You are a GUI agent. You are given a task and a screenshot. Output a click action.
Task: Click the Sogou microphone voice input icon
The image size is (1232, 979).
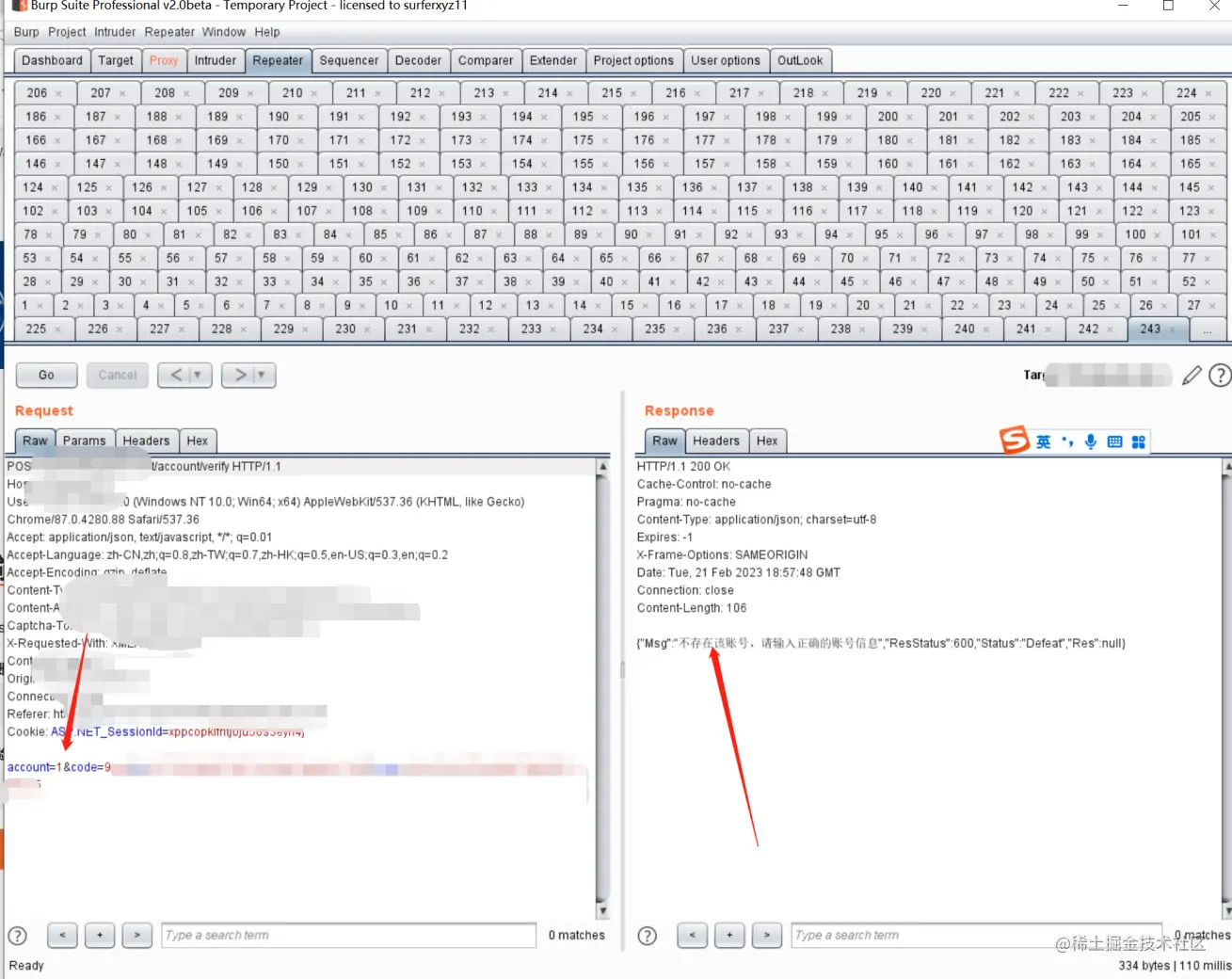pyautogui.click(x=1091, y=441)
